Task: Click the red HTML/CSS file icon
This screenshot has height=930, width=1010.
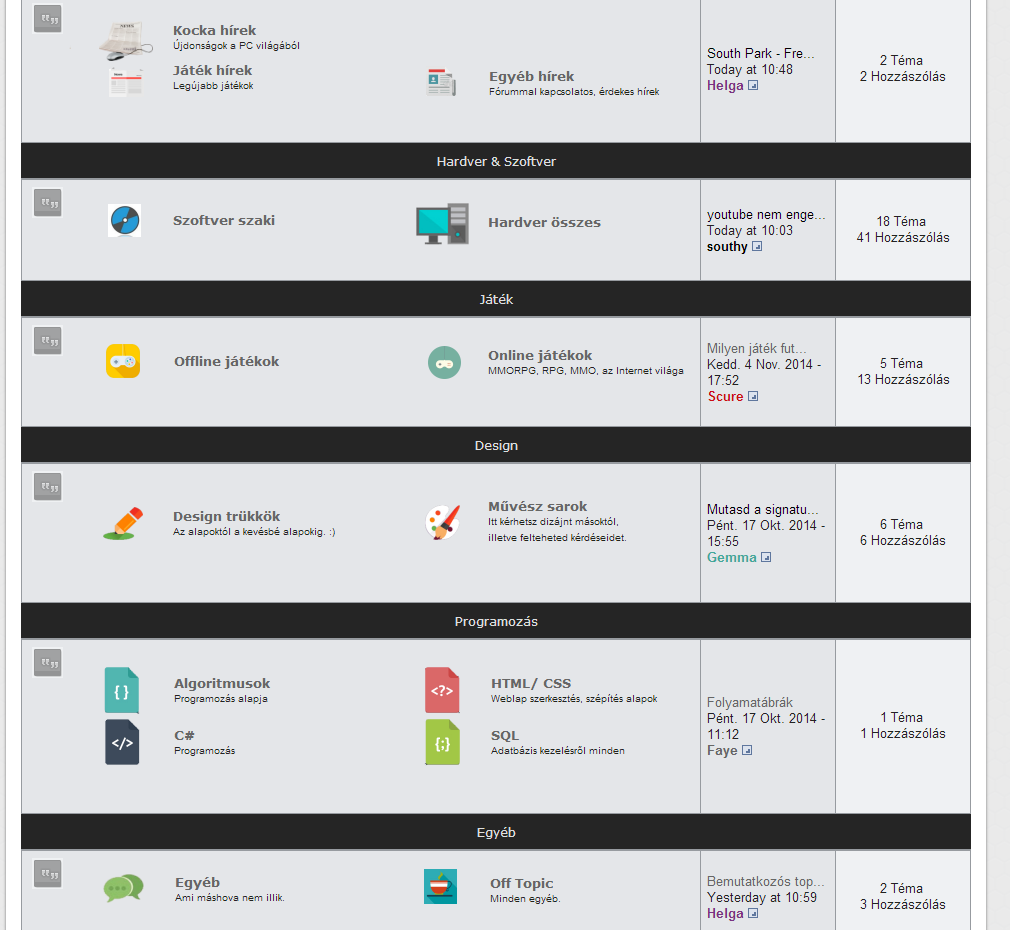Action: 442,690
